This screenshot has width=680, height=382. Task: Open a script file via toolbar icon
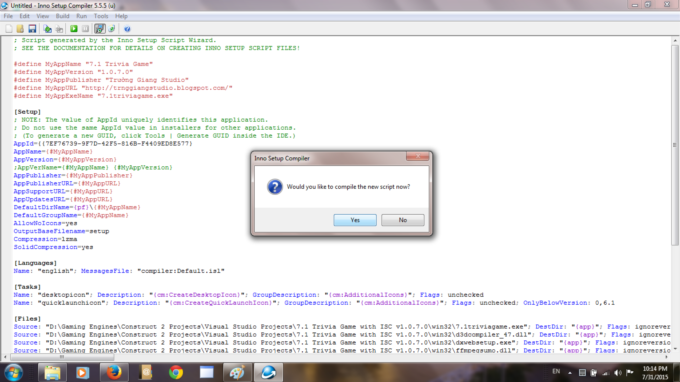pos(20,29)
